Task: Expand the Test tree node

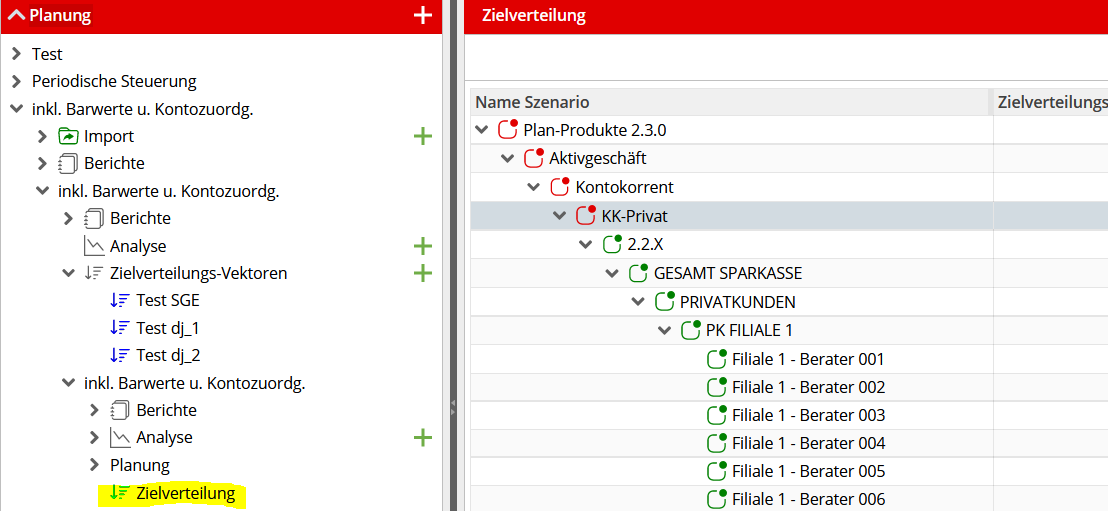Action: point(17,54)
